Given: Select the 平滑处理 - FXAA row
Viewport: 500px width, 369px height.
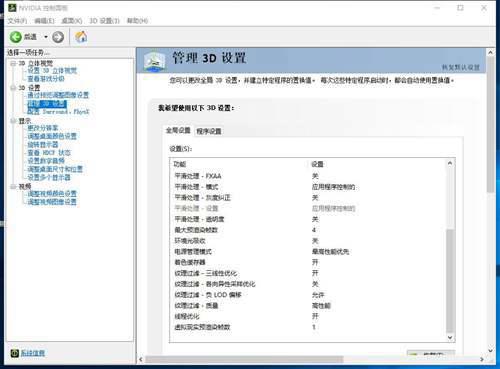Looking at the screenshot, I should coord(308,176).
